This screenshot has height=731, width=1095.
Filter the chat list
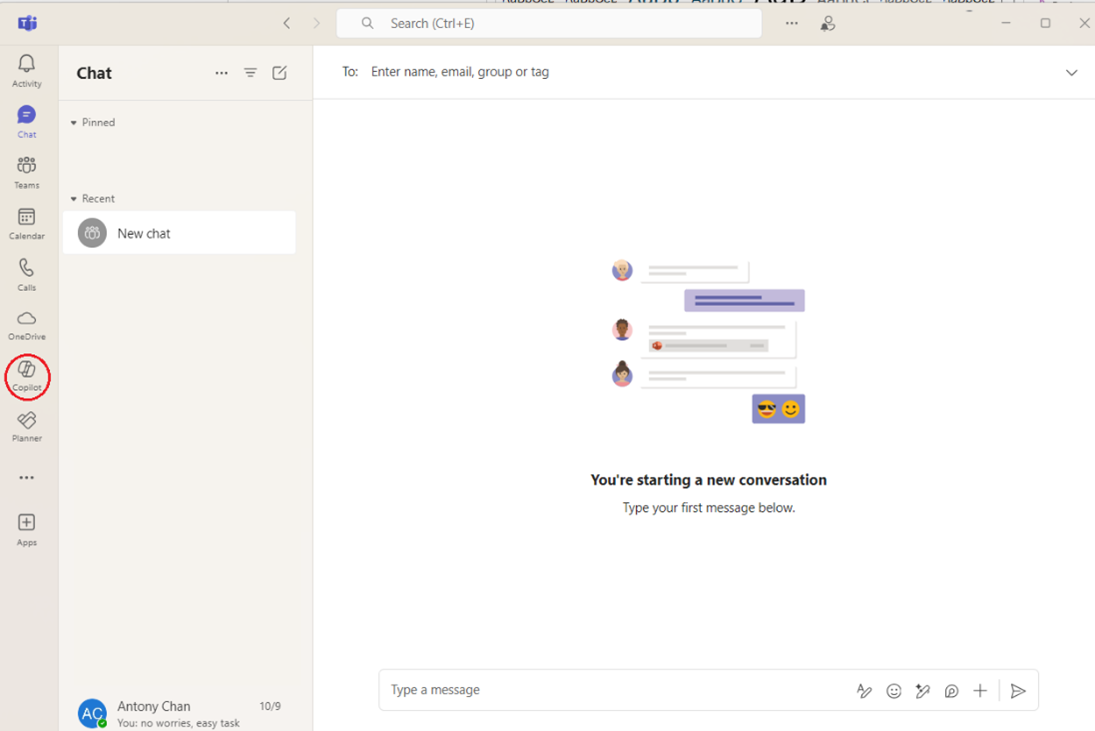[x=251, y=73]
